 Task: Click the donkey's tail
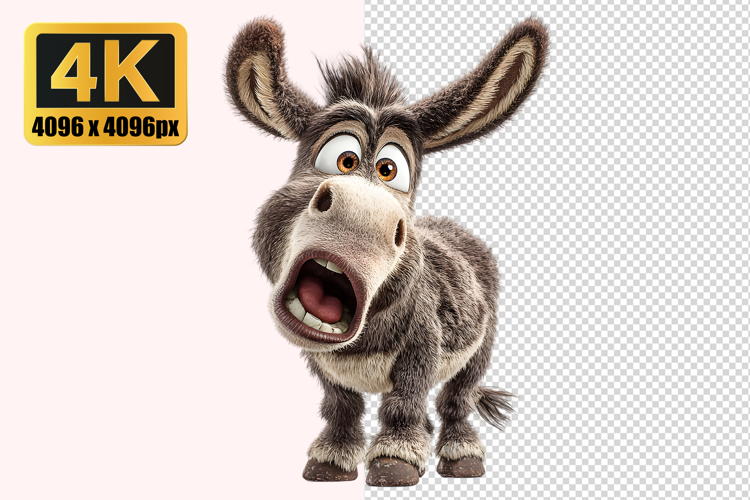click(491, 405)
